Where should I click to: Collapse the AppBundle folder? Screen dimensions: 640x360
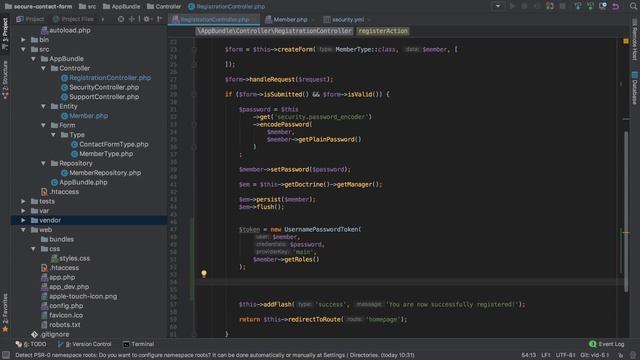tap(33, 59)
